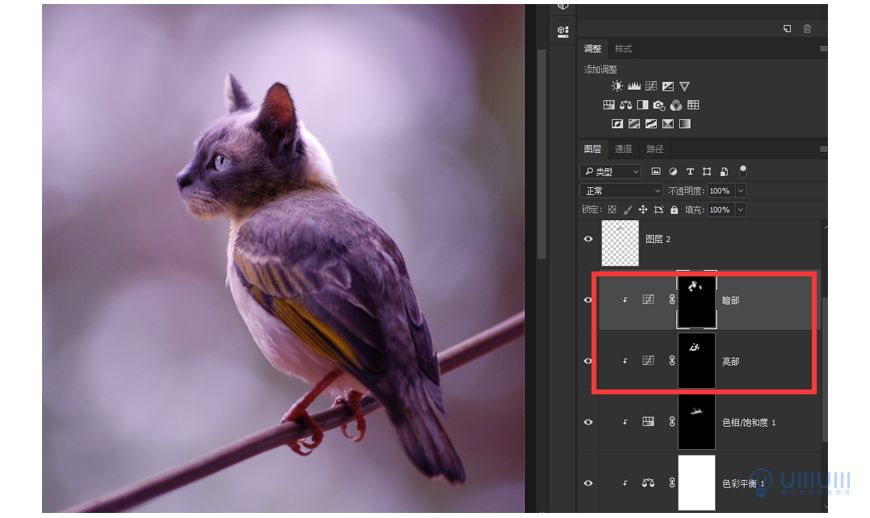Click the trash icon in top panel
Screen dimensions: 870x518
(807, 29)
